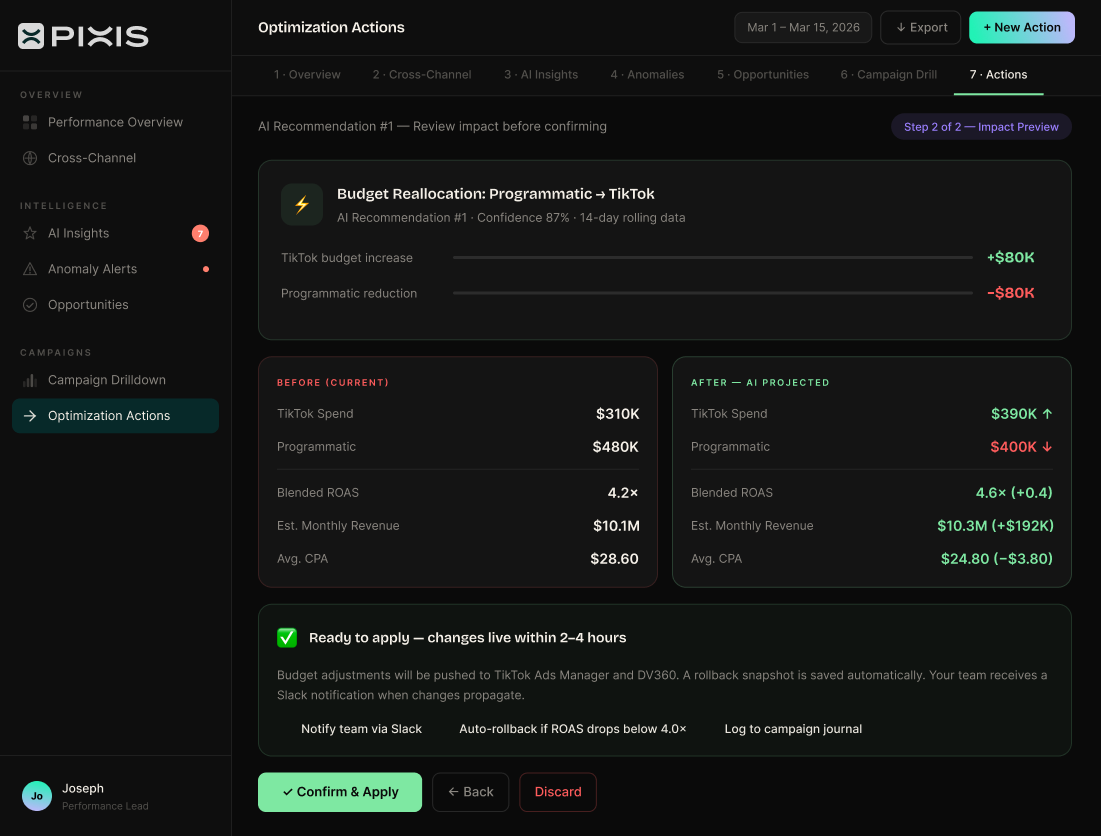Toggle the Log to campaign journal option
This screenshot has height=836, width=1101.
point(792,729)
